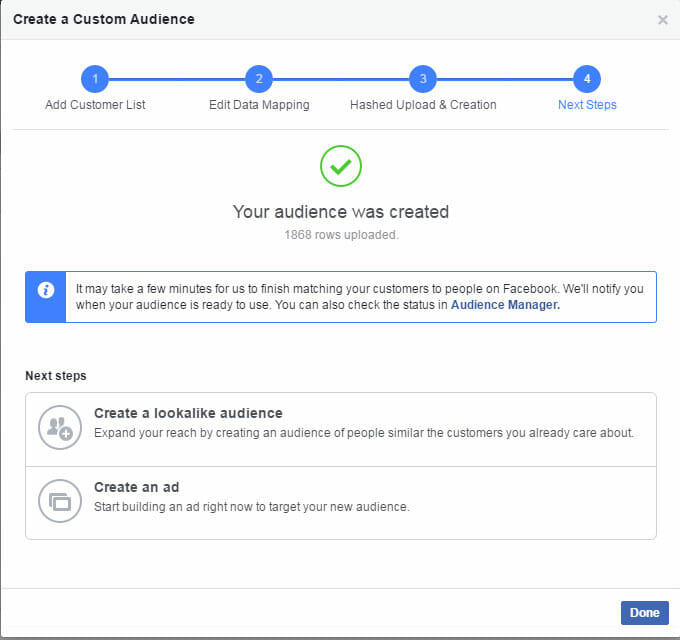The image size is (680, 640).
Task: Select the Hashed Upload & Creation step
Action: point(423,105)
